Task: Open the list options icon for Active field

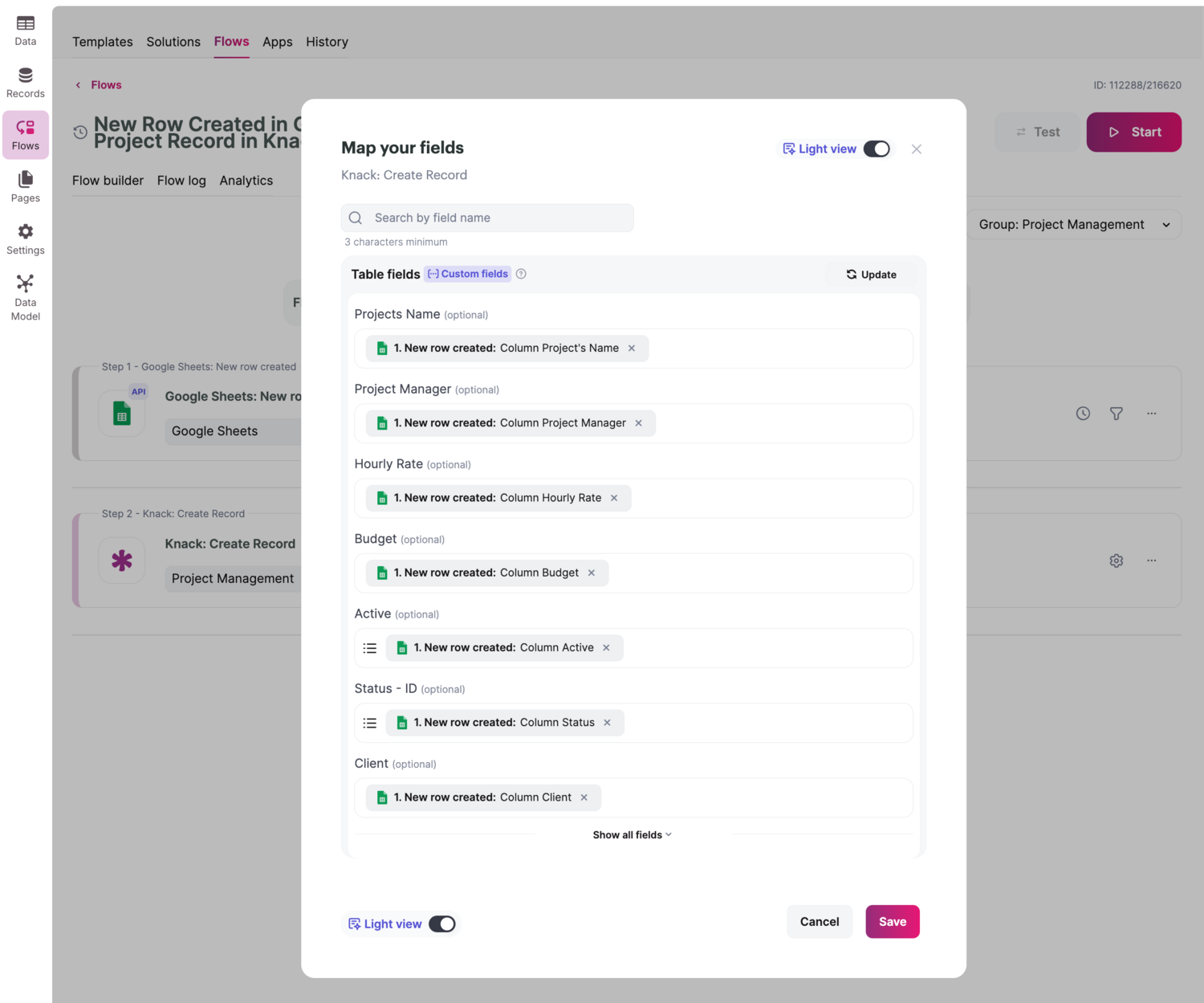Action: 370,648
